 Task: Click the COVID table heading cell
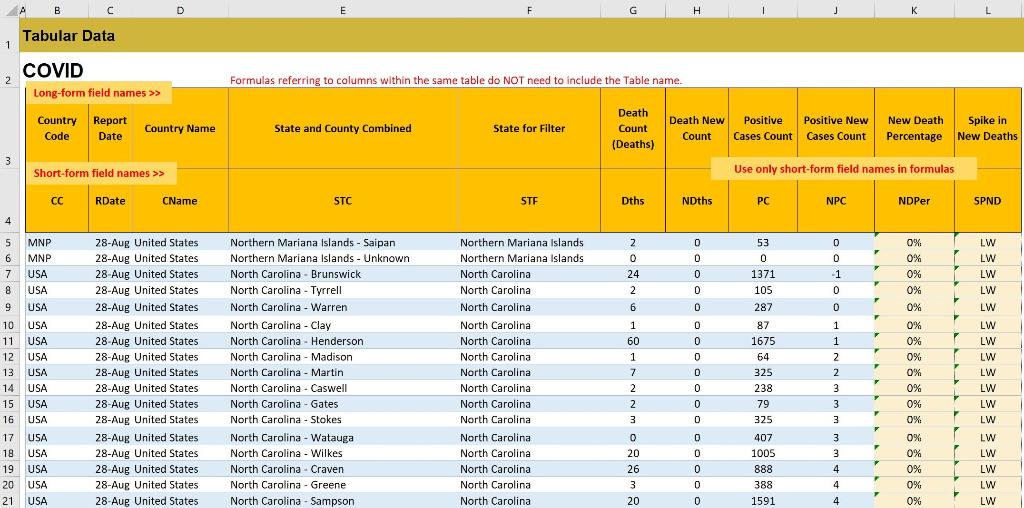pos(53,71)
